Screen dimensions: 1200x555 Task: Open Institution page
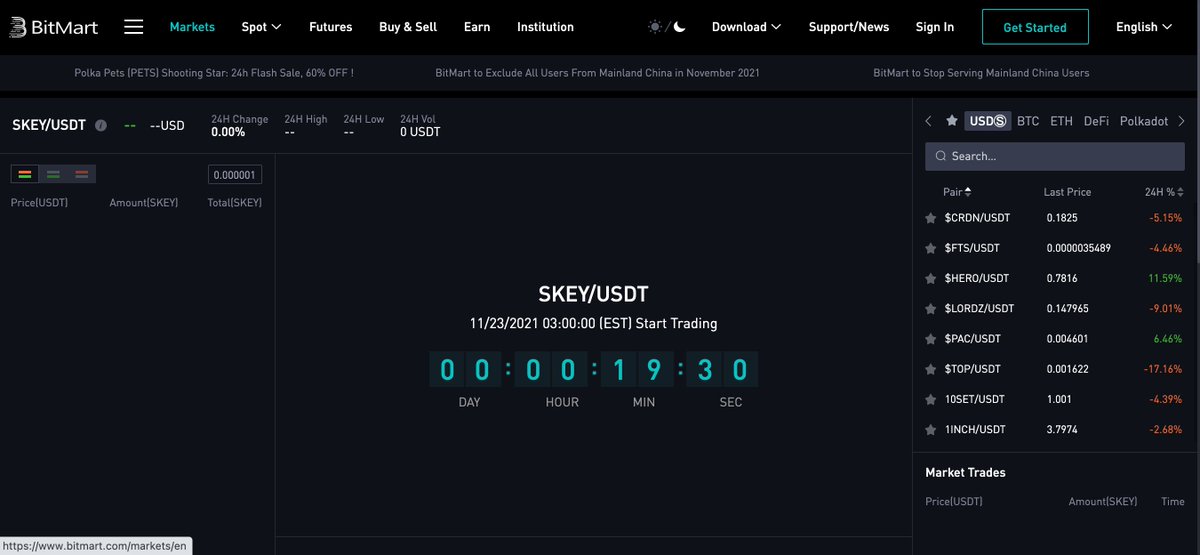point(545,27)
